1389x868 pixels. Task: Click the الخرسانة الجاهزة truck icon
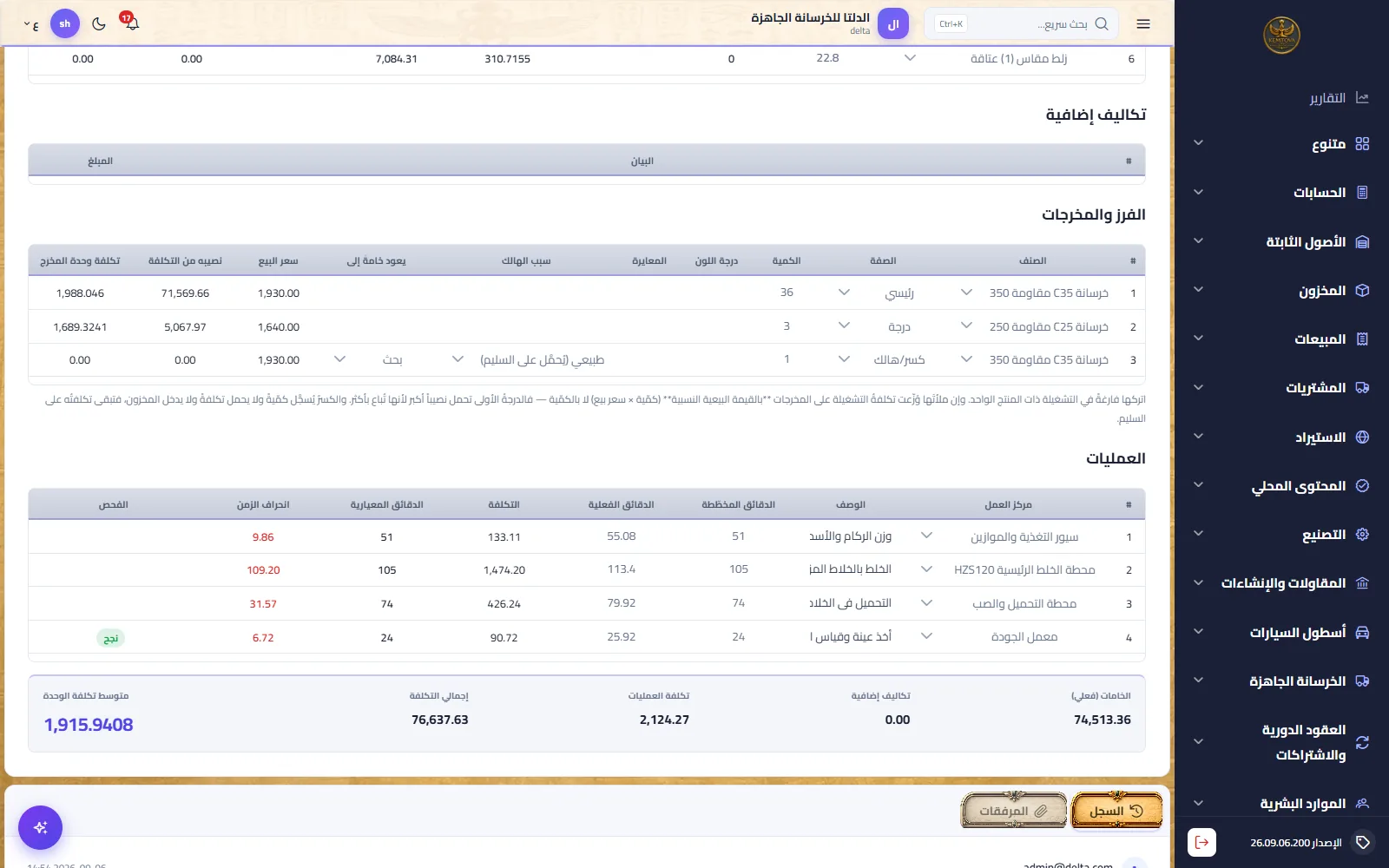tap(1362, 681)
